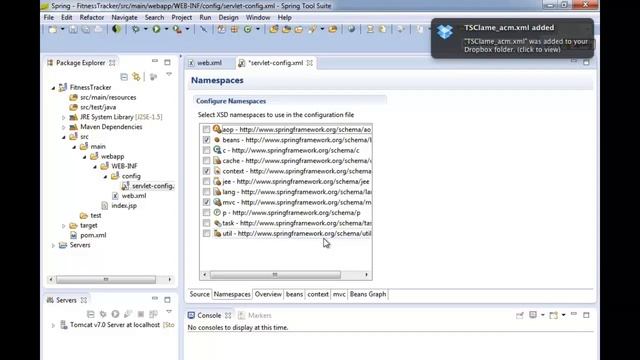The width and height of the screenshot is (640, 360).
Task: Expand the Tomcat v7.0 Server entry
Action: pyautogui.click(x=53, y=325)
